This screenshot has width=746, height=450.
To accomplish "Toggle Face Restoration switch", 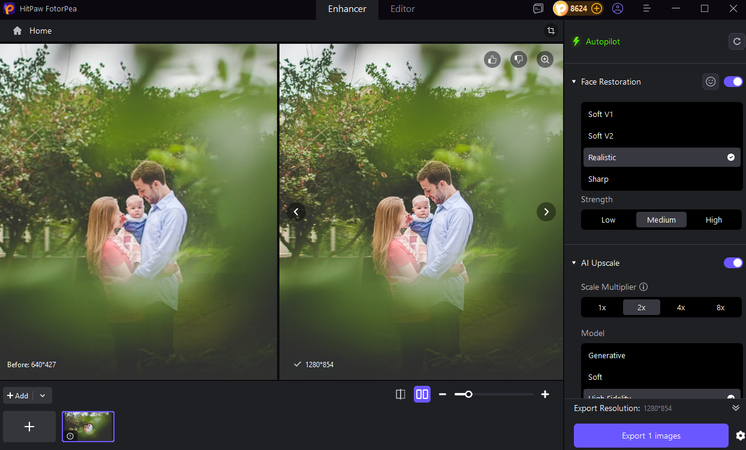I will click(733, 82).
